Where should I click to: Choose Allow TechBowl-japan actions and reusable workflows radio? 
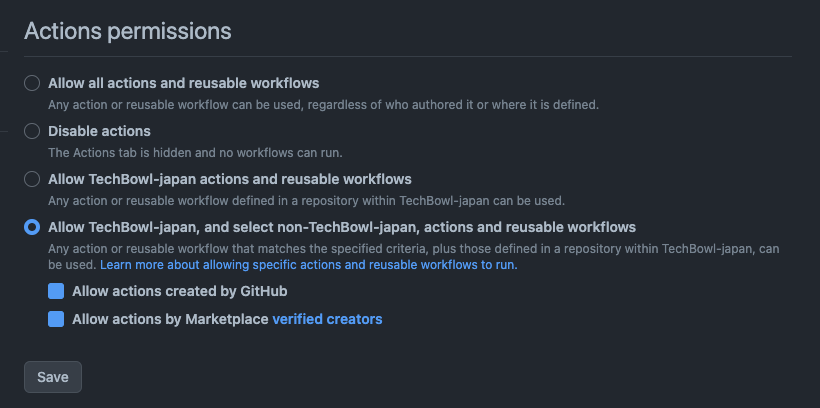point(32,179)
